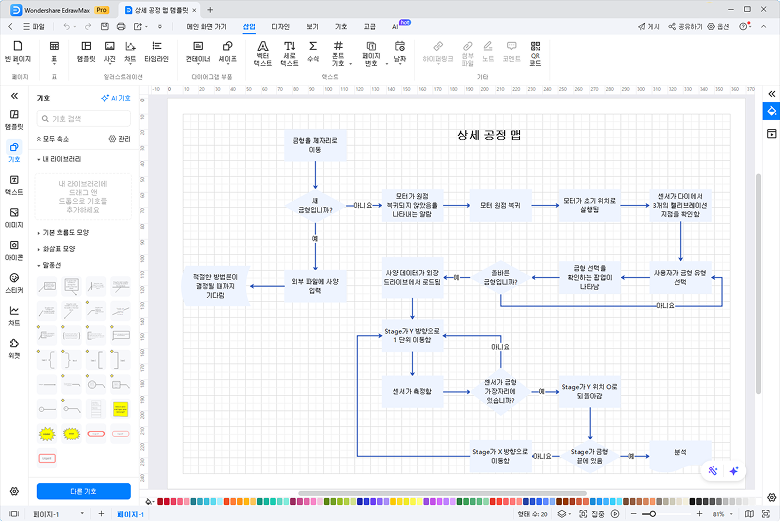This screenshot has height=522, width=780.
Task: Pick the yellow sticky note callout shape
Action: pos(120,408)
